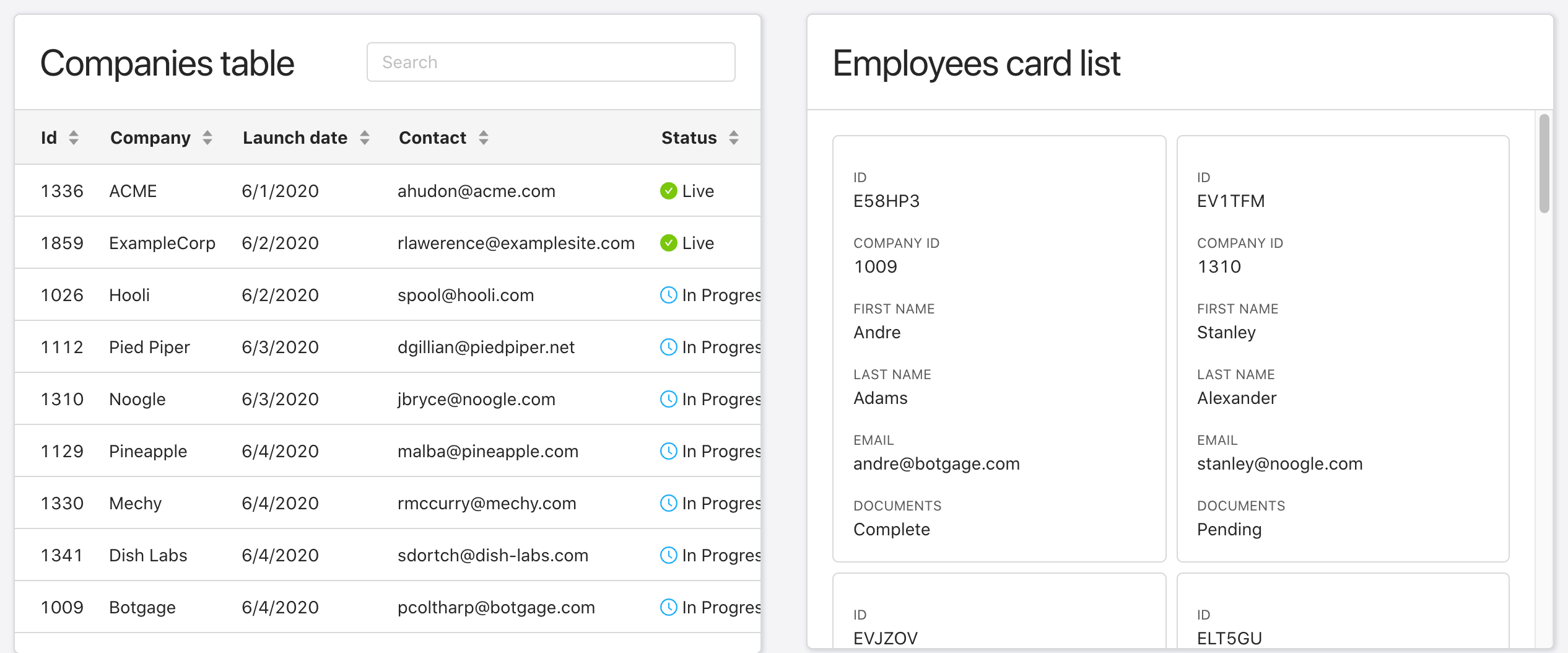The image size is (1568, 653).
Task: Click the ExampleCorp company name
Action: click(x=162, y=243)
